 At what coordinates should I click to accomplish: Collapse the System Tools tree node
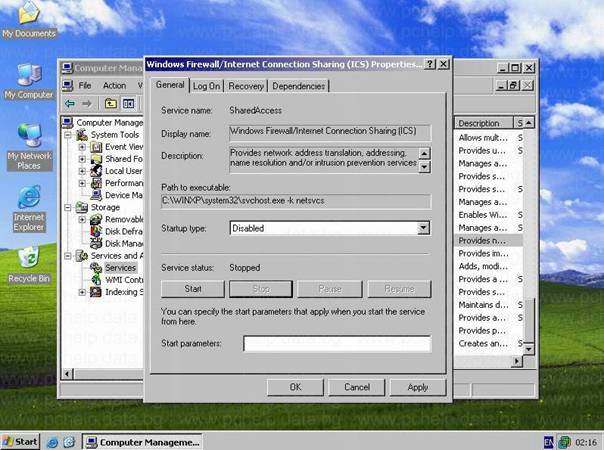click(x=70, y=134)
